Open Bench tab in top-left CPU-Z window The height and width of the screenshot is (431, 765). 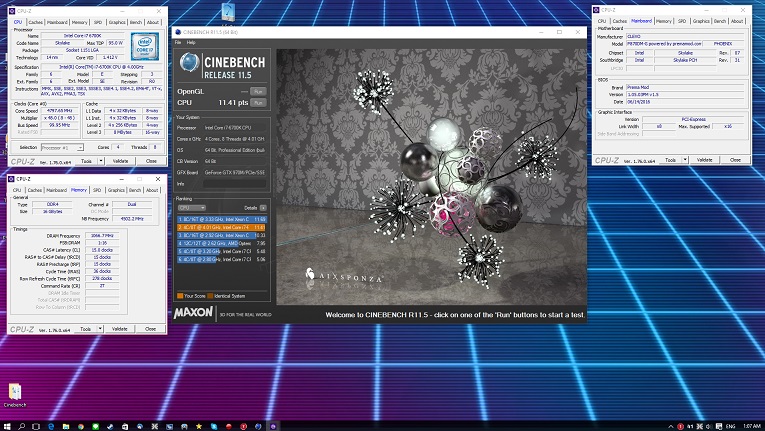pos(136,22)
